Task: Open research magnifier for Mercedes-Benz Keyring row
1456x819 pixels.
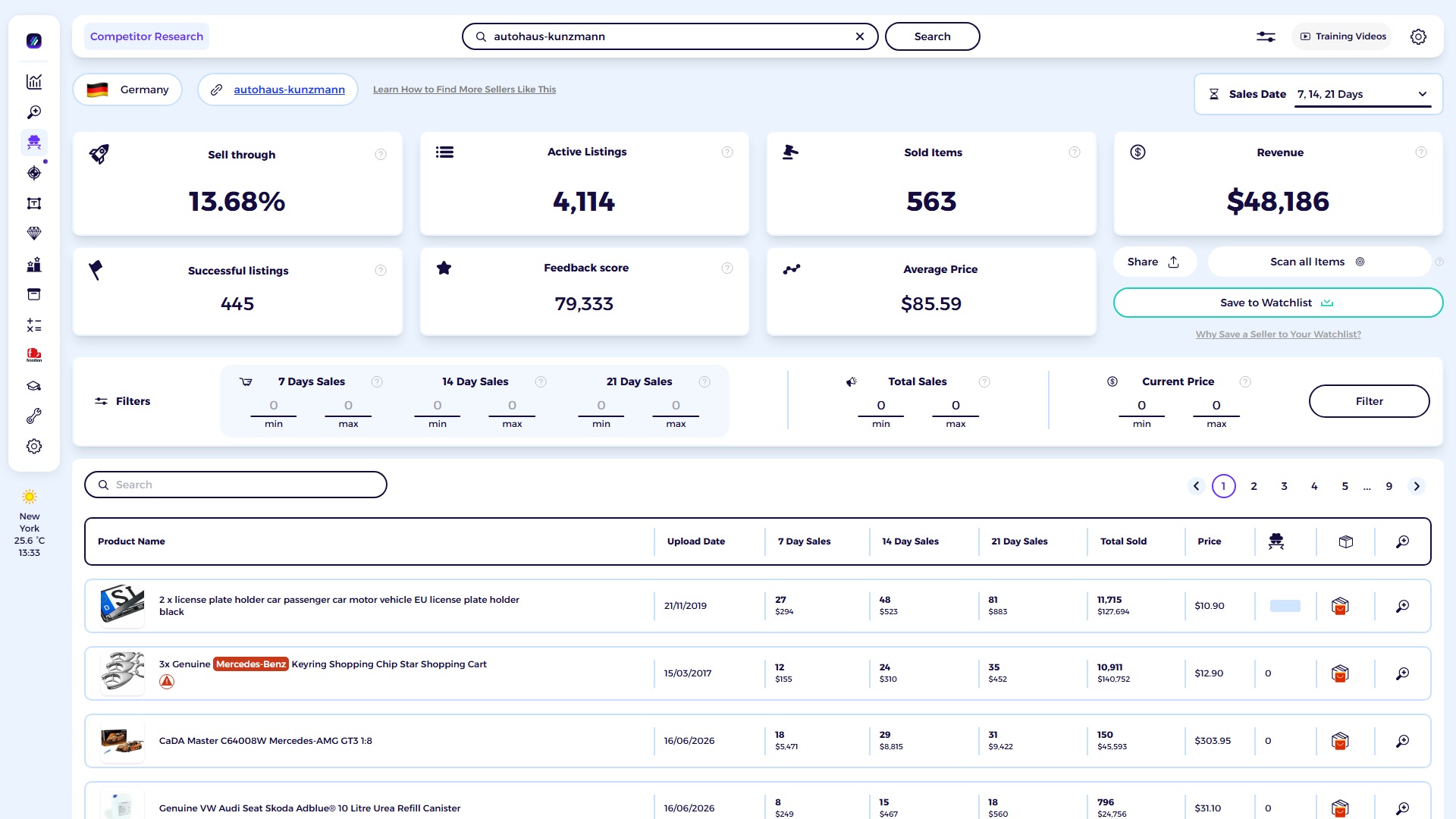Action: point(1403,673)
